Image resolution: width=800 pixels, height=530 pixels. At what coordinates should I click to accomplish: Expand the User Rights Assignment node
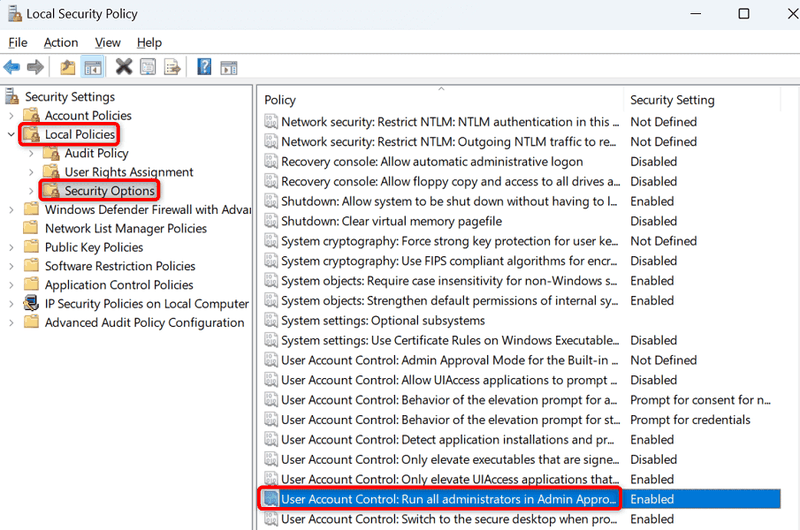(31, 172)
